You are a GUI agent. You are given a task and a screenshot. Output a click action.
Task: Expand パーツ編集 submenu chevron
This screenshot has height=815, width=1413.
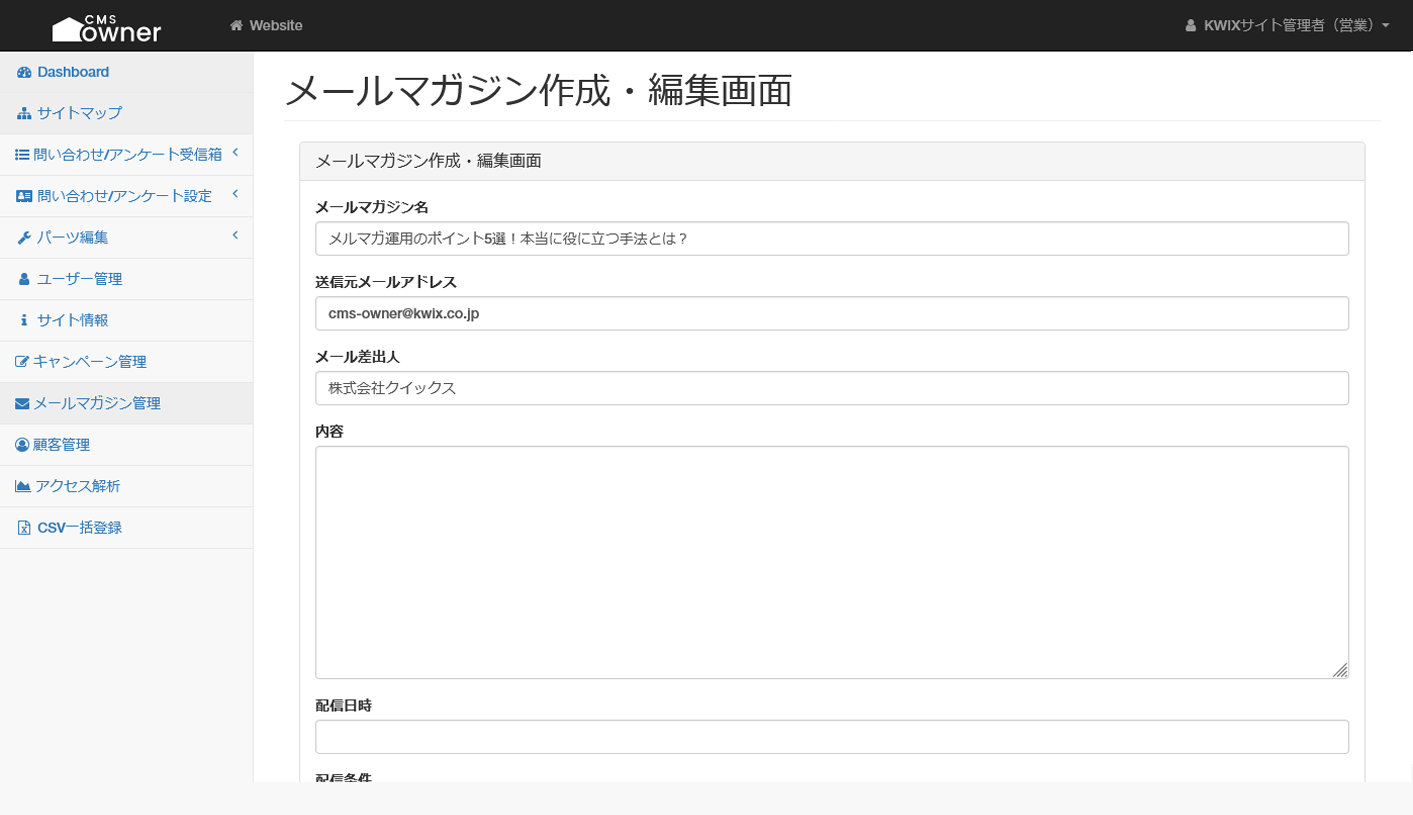click(235, 235)
